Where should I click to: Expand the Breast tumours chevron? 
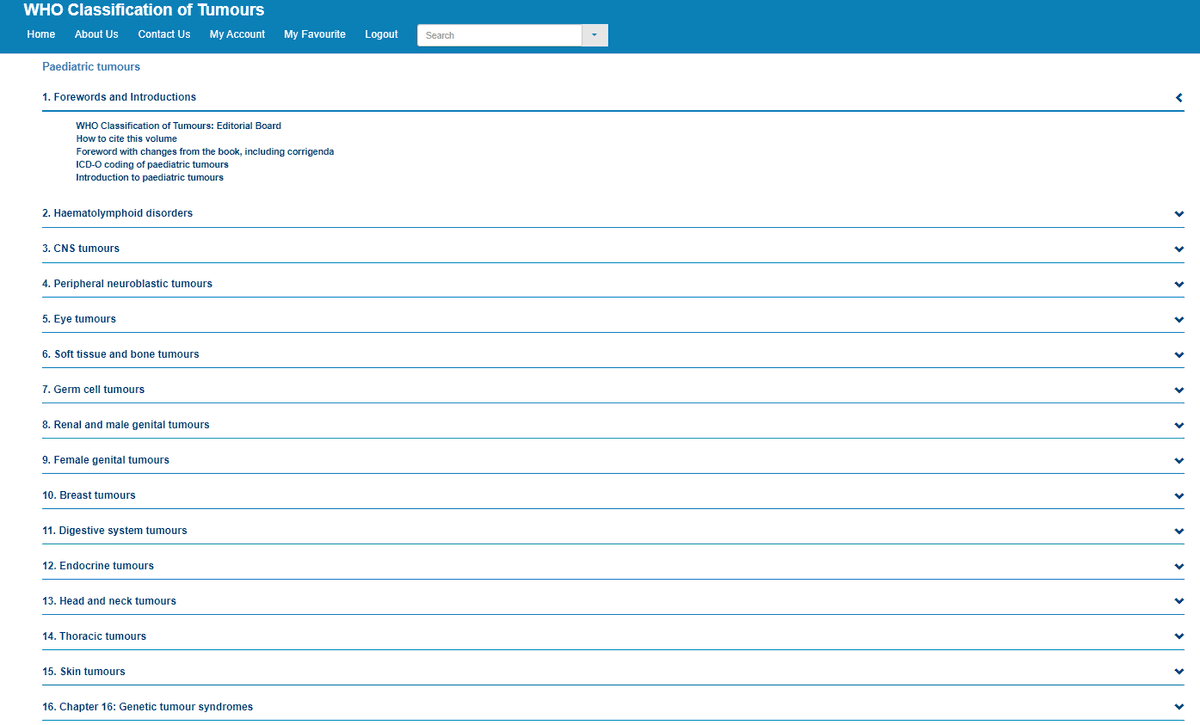[x=1179, y=496]
